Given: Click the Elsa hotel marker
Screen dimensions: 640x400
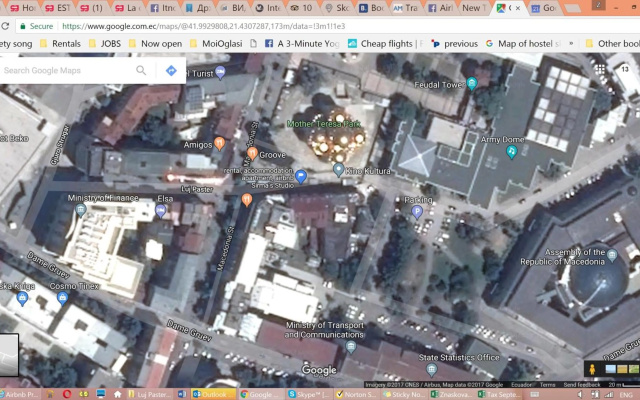Looking at the screenshot, I should click(161, 211).
